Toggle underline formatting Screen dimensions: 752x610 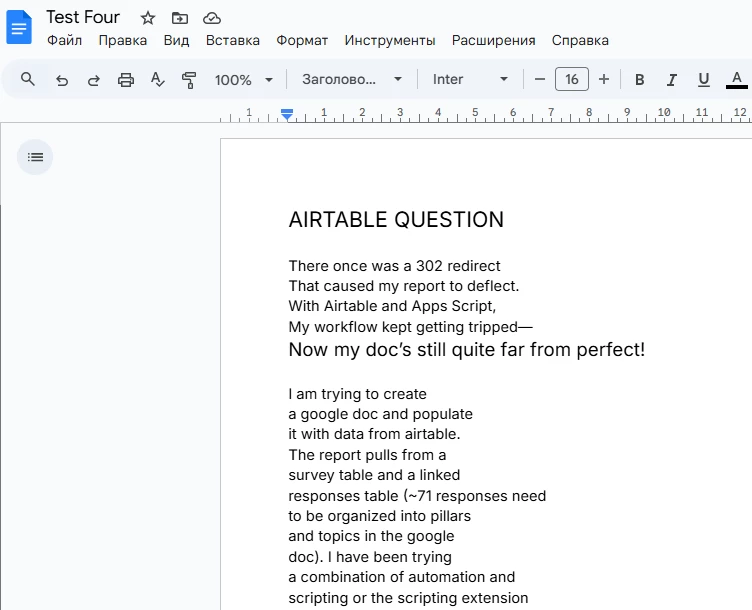pos(704,80)
